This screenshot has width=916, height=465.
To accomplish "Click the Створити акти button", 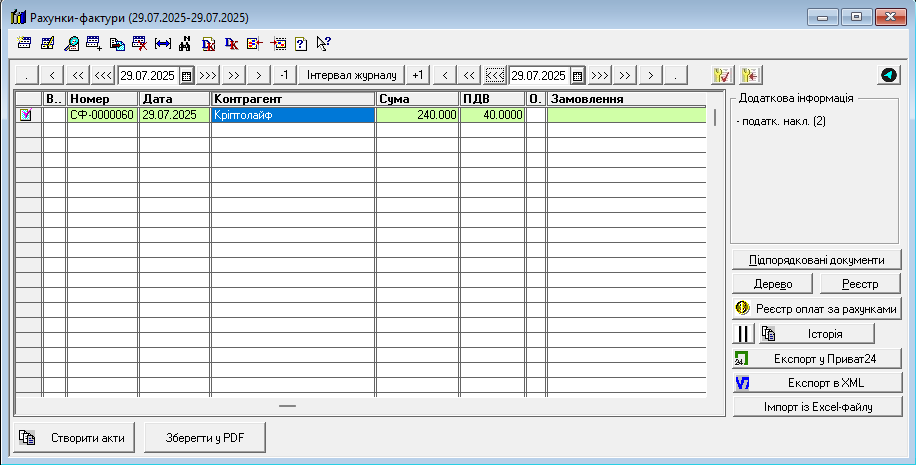I will coord(74,437).
